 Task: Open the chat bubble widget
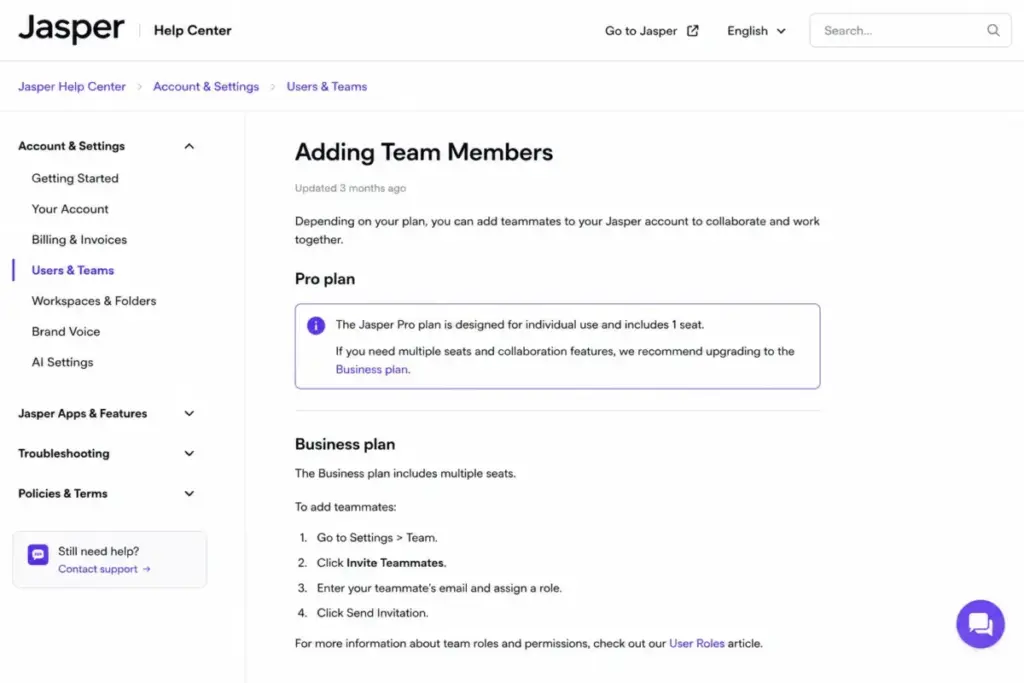(980, 624)
